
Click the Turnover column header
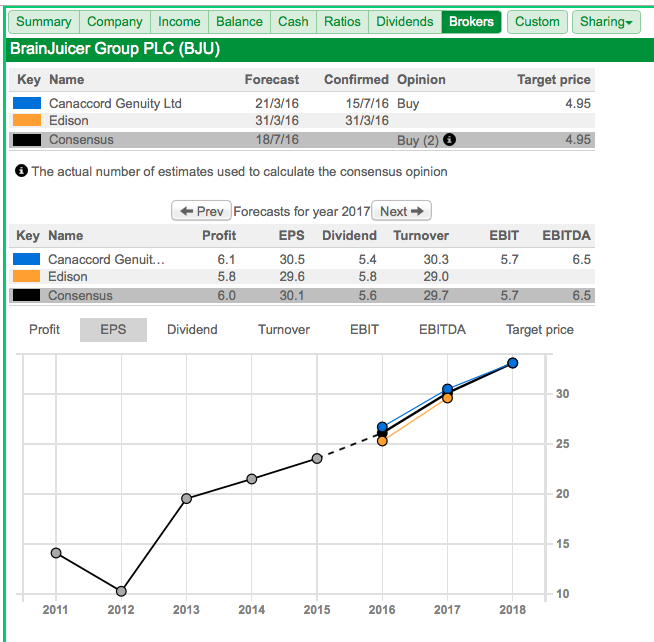tap(421, 235)
